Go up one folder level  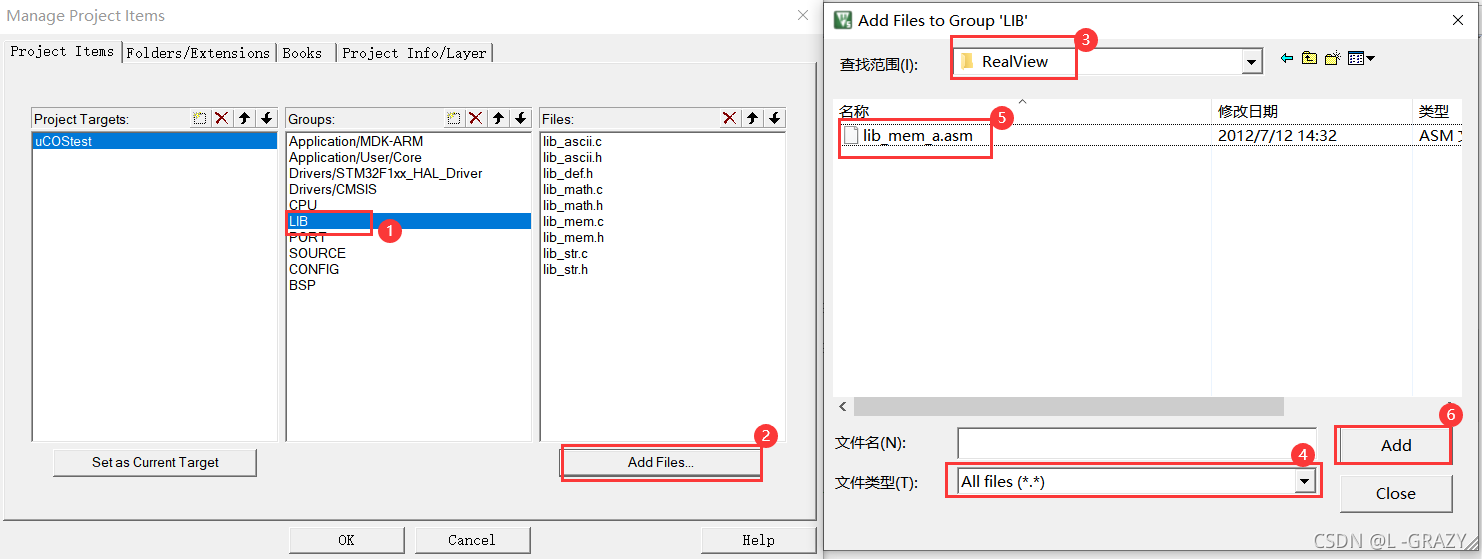click(x=1310, y=59)
